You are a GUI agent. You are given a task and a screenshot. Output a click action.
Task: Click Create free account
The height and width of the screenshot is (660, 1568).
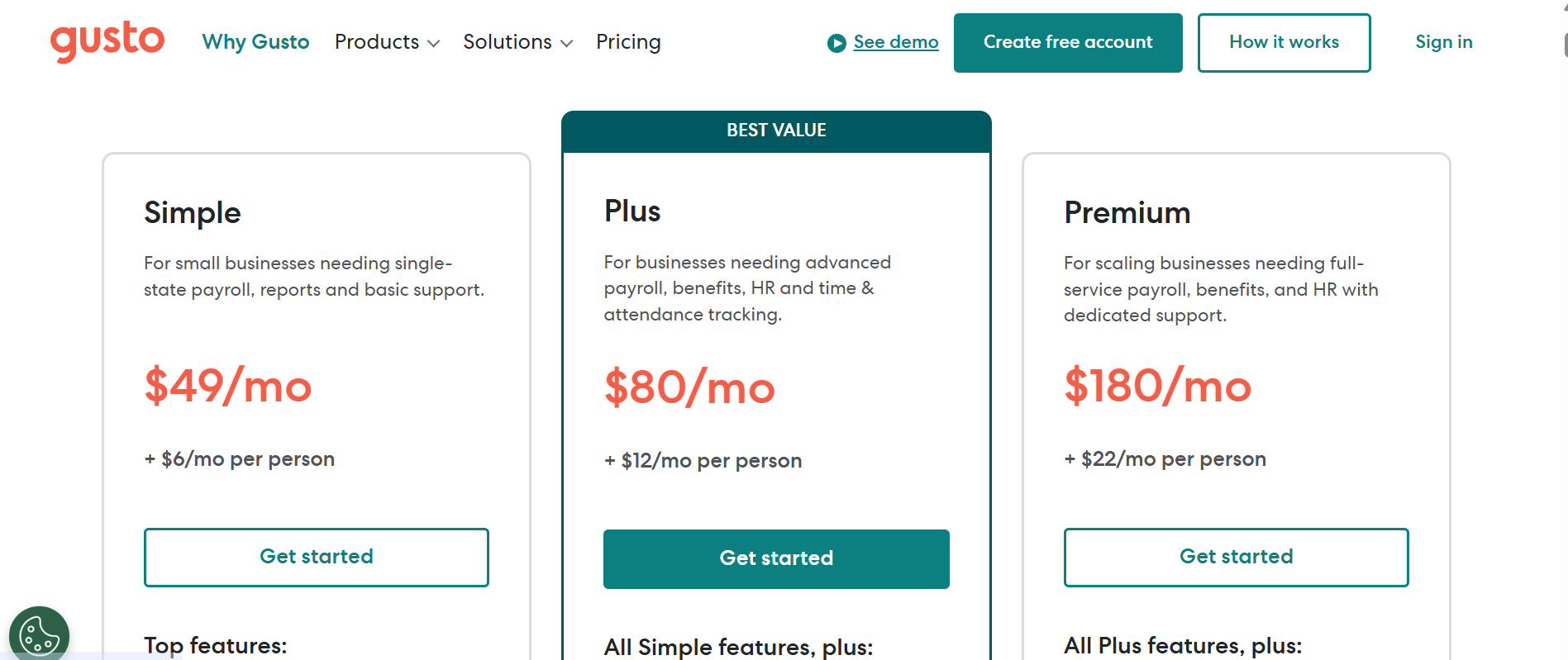coord(1067,42)
